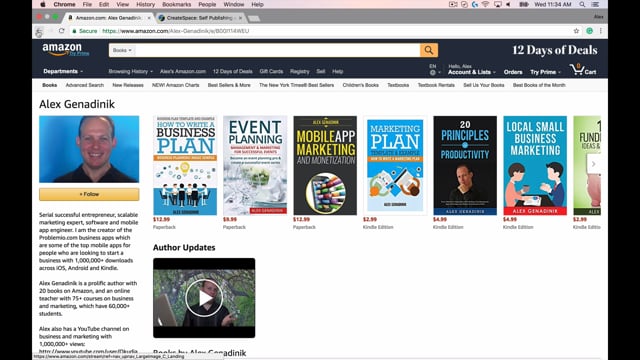Click the 12 Days of Deals banner
The height and width of the screenshot is (360, 640).
tap(554, 50)
